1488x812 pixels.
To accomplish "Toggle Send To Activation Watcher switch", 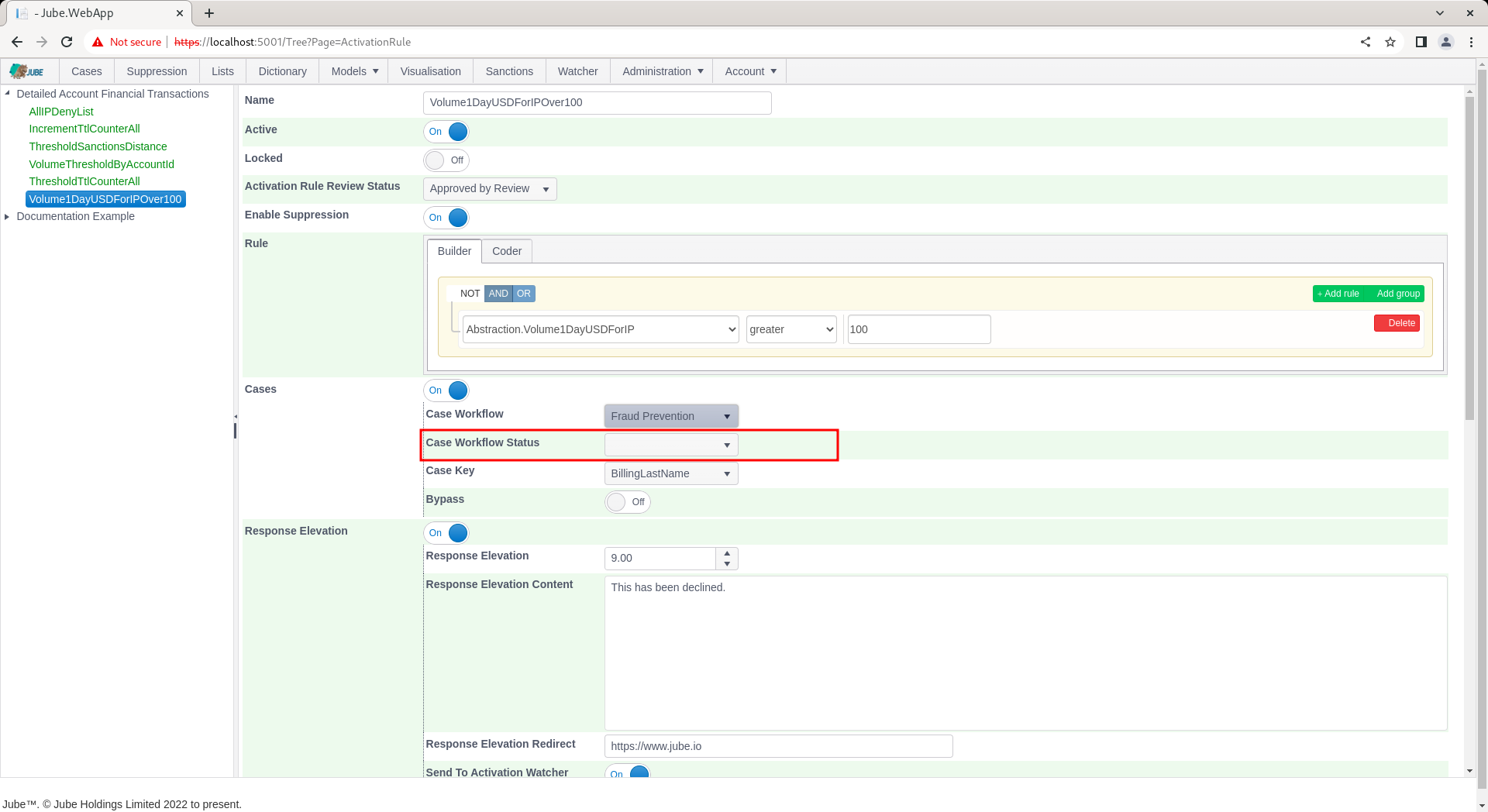I will click(628, 772).
